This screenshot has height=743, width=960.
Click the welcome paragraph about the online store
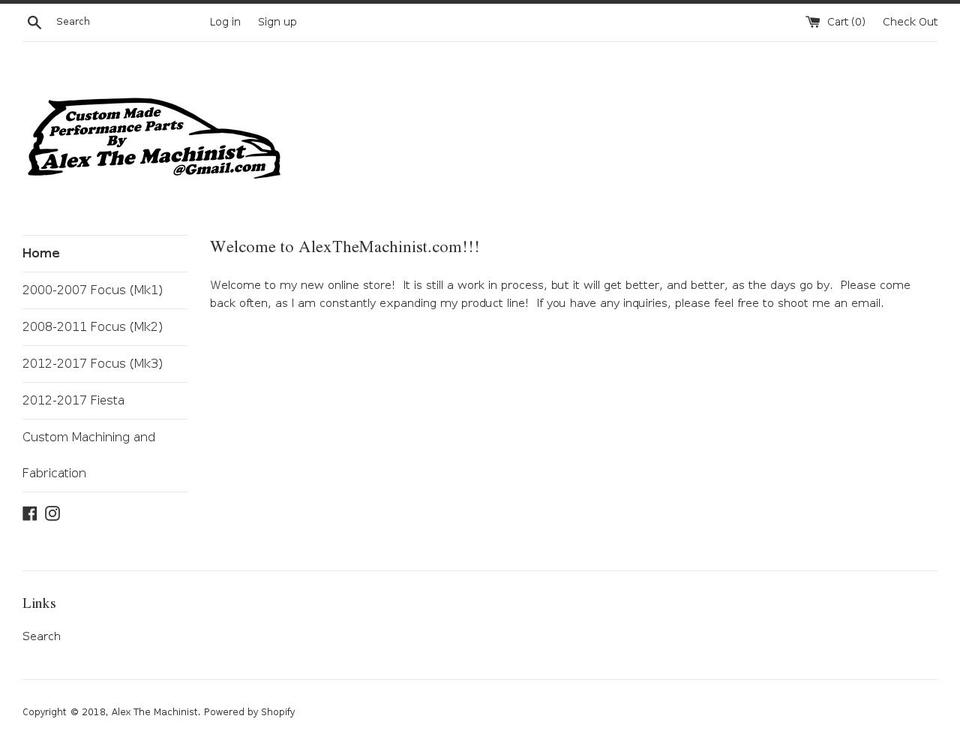point(560,294)
